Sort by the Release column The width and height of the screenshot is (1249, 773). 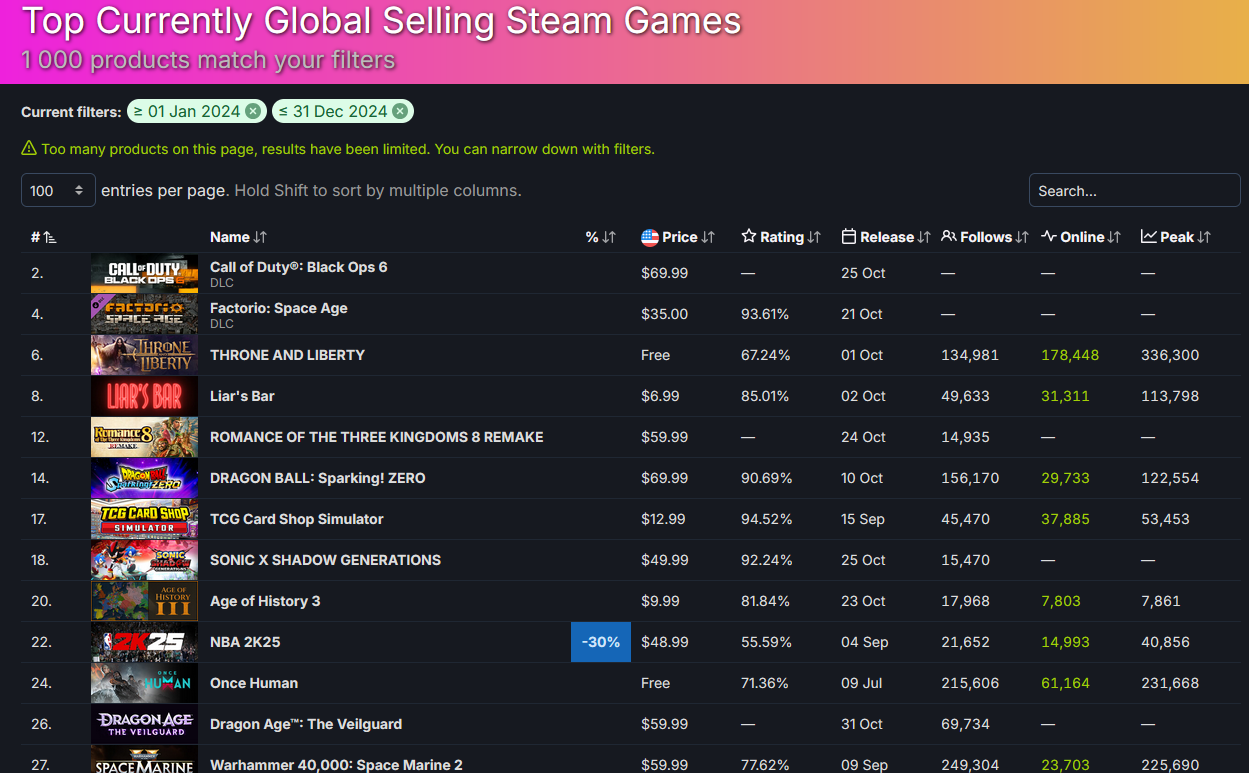click(x=886, y=237)
